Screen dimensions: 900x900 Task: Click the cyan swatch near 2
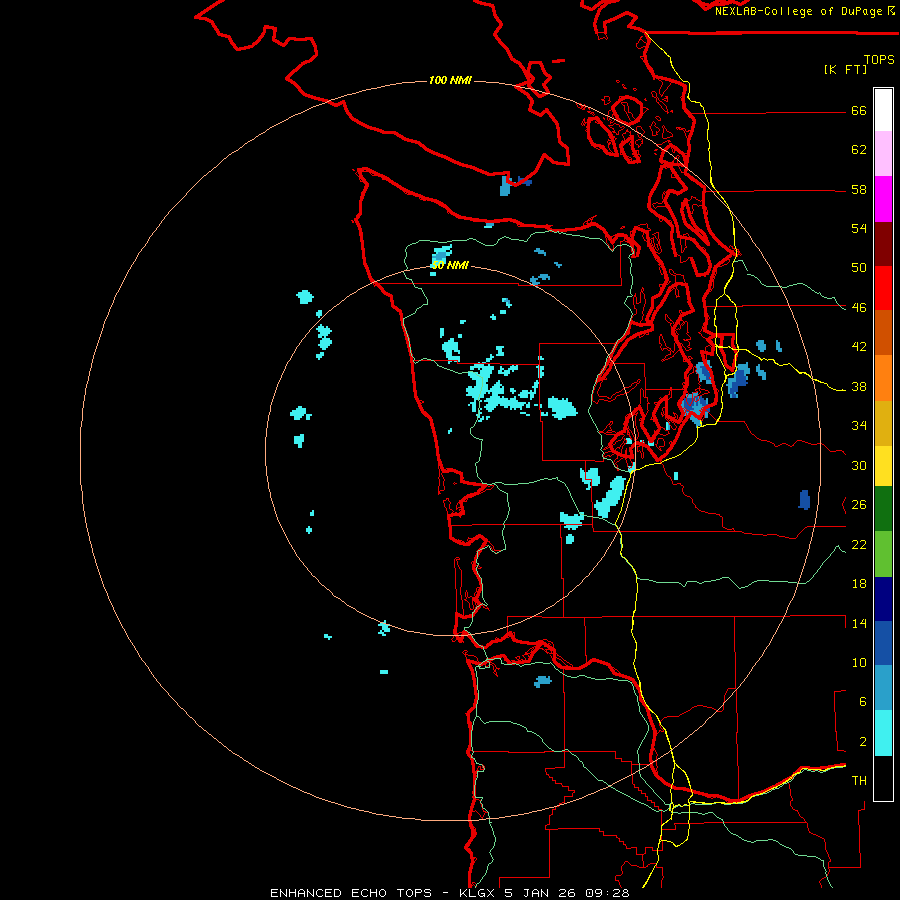[x=883, y=733]
